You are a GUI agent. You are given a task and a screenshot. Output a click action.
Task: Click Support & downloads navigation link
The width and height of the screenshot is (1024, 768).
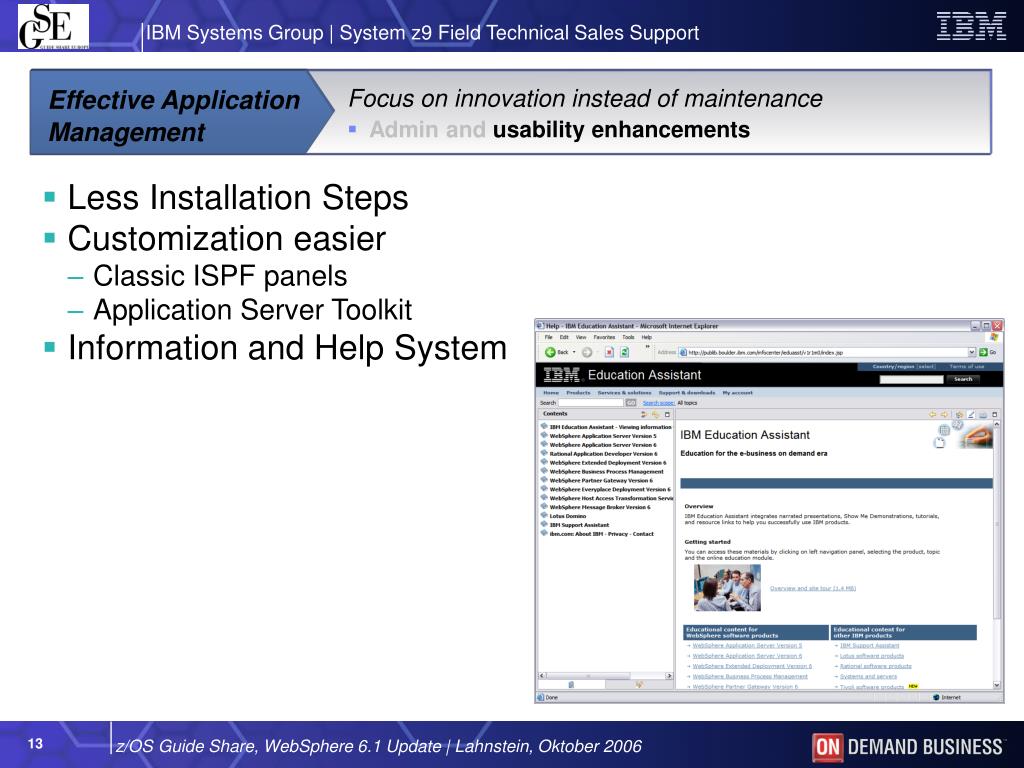coord(687,392)
